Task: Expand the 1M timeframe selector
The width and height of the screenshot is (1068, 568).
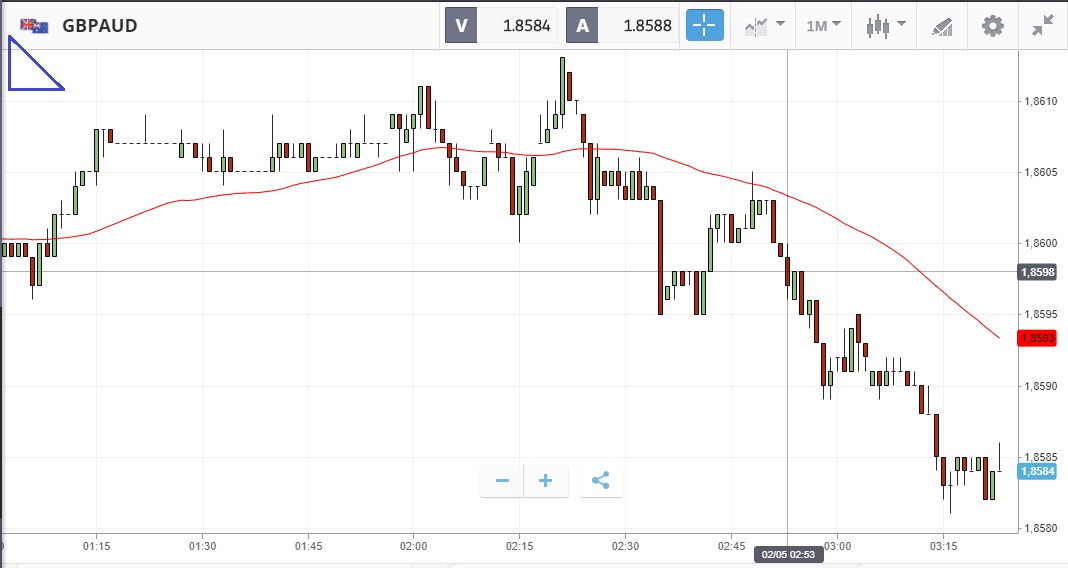Action: (823, 26)
